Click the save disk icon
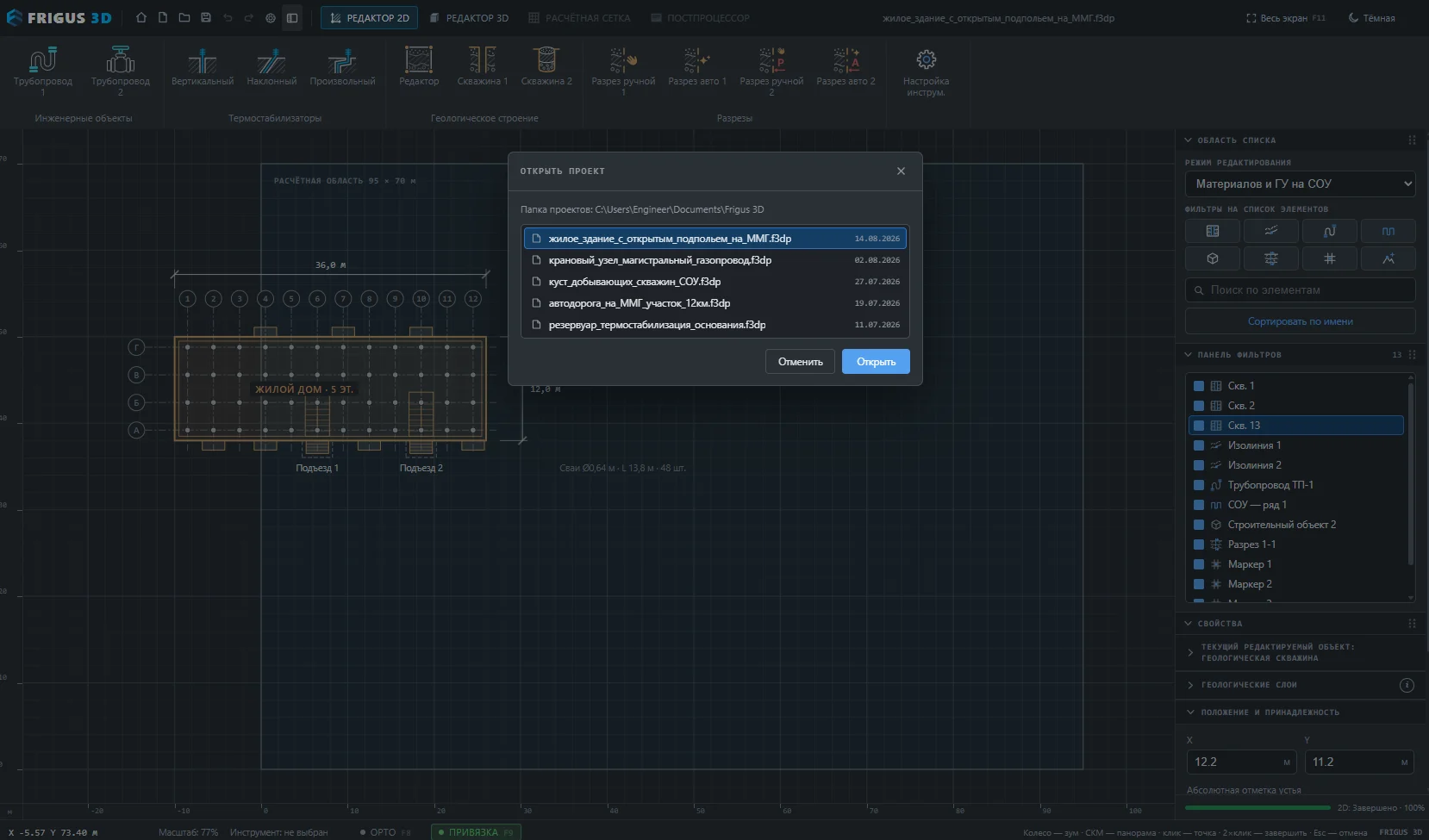The image size is (1429, 840). pyautogui.click(x=206, y=18)
